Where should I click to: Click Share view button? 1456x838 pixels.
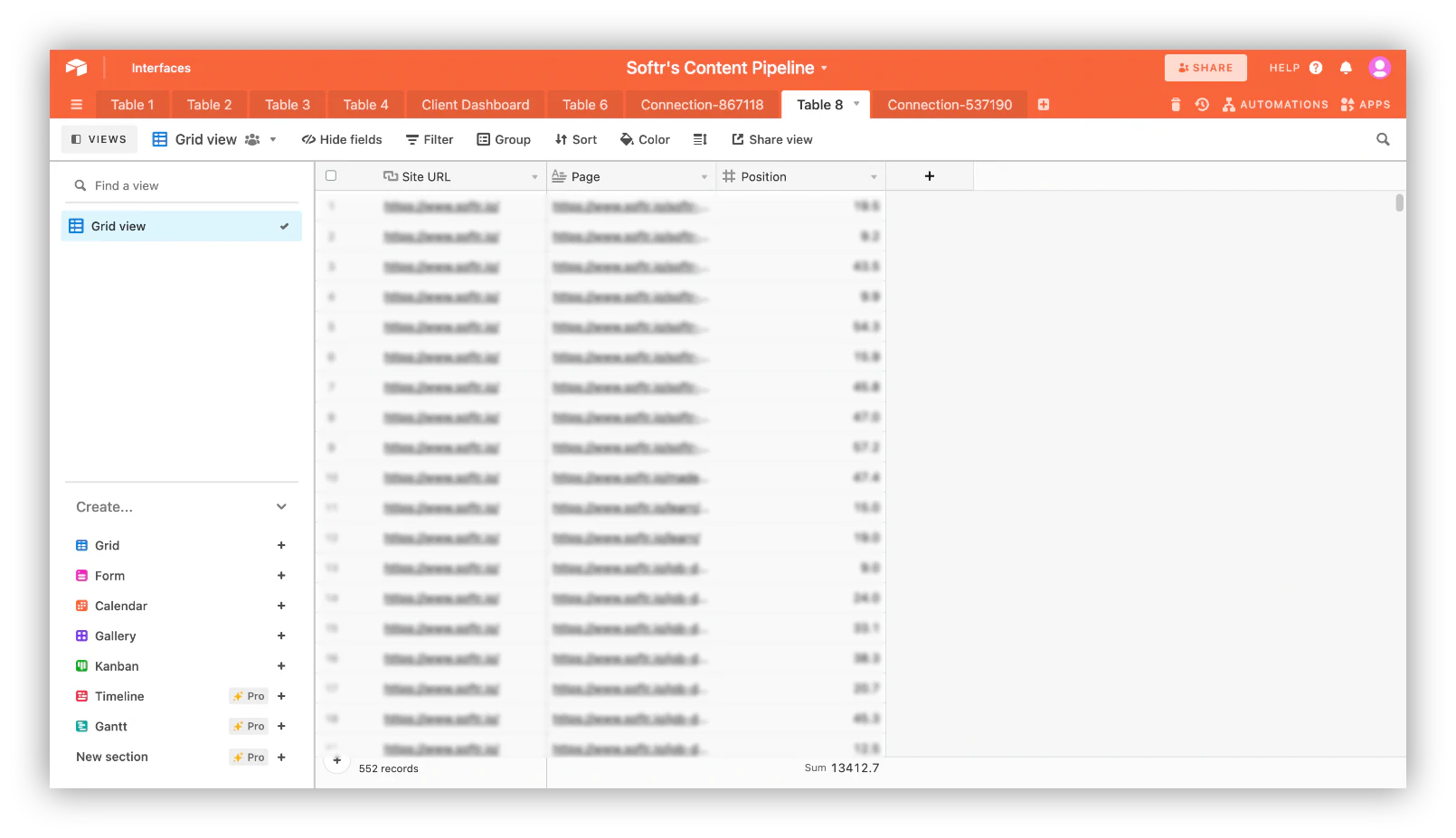pos(772,139)
